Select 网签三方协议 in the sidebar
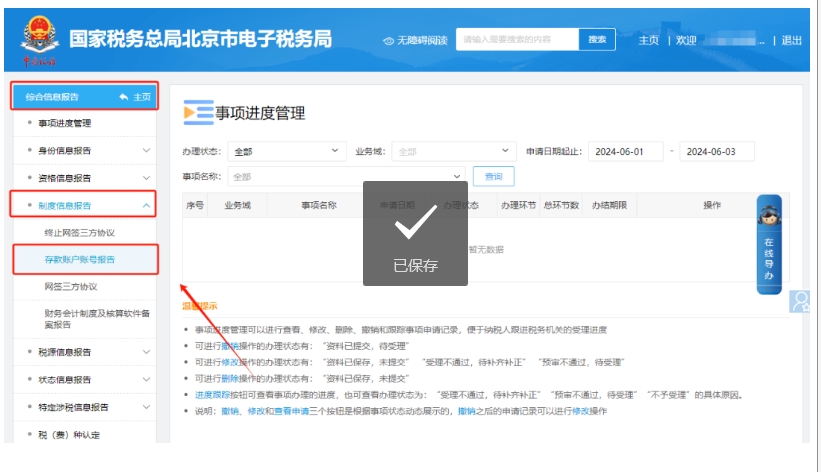821x472 pixels. pyautogui.click(x=71, y=286)
